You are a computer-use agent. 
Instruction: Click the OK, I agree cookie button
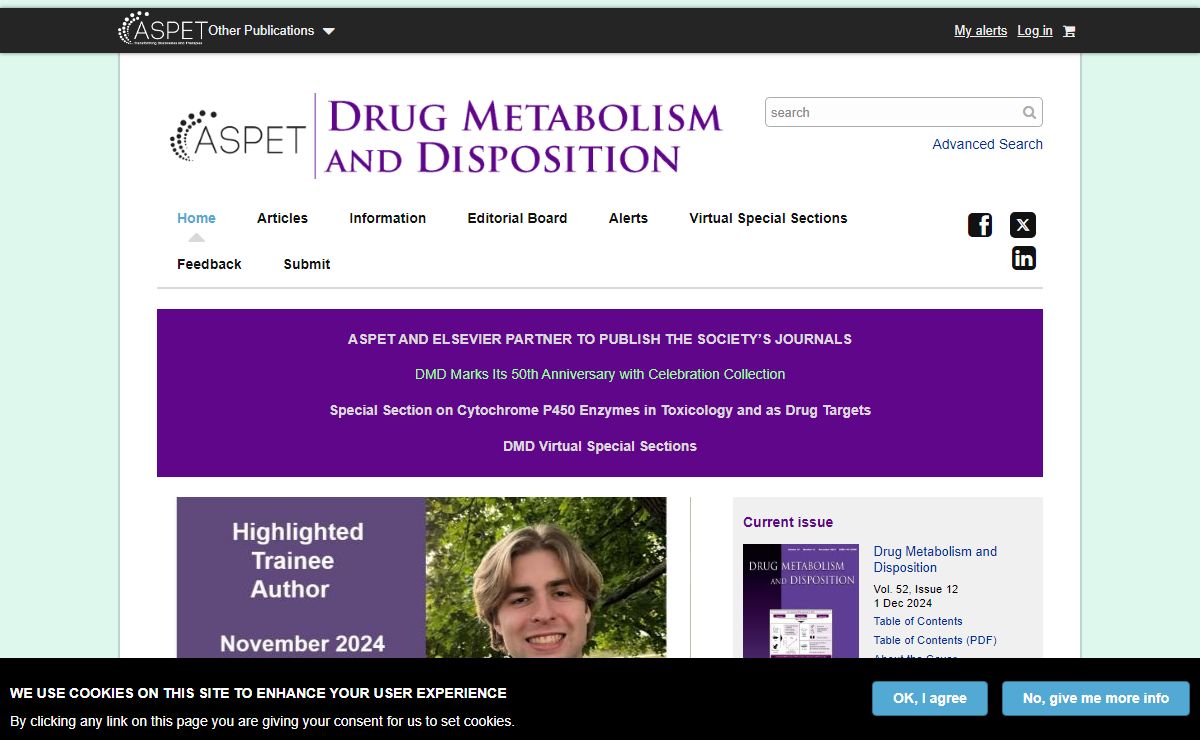(x=930, y=698)
